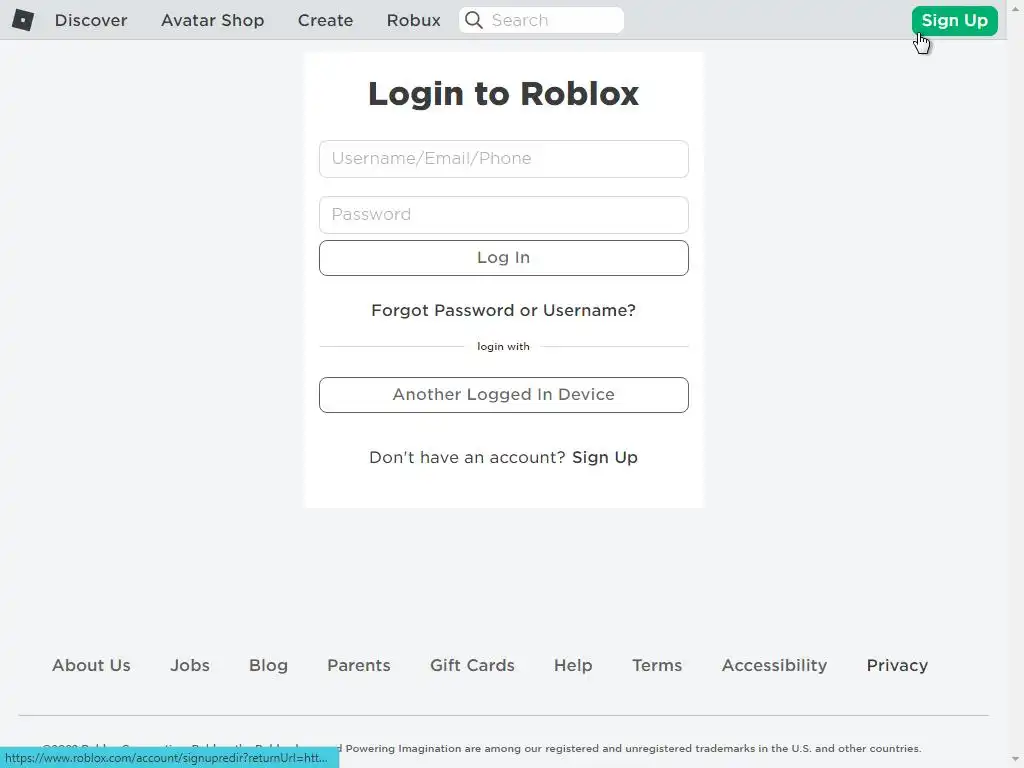Click the Roblox logo icon
This screenshot has height=768, width=1024.
[23, 20]
